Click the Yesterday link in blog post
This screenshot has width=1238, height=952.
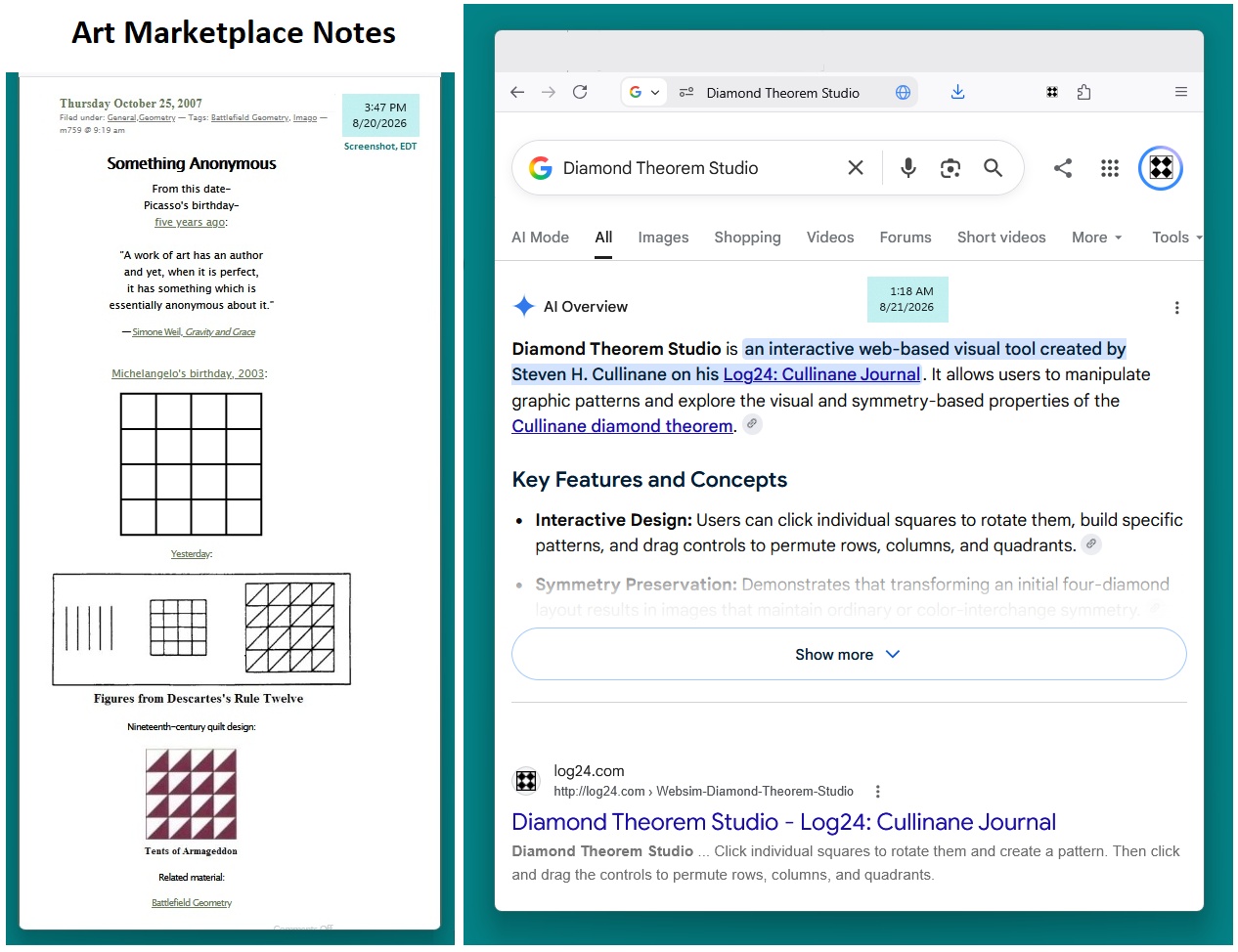coord(191,554)
